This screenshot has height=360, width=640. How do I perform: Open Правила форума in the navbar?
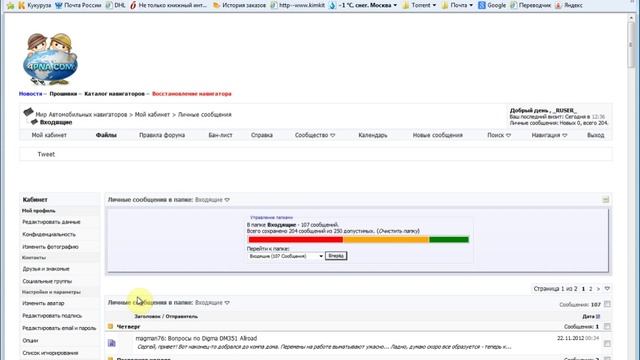tap(162, 135)
